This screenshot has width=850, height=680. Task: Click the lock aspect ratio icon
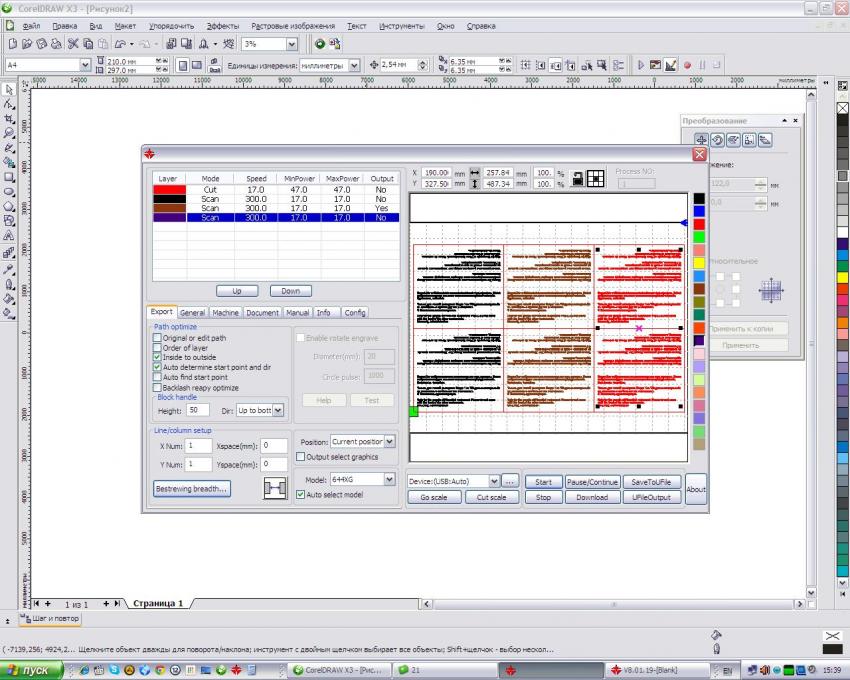click(577, 178)
